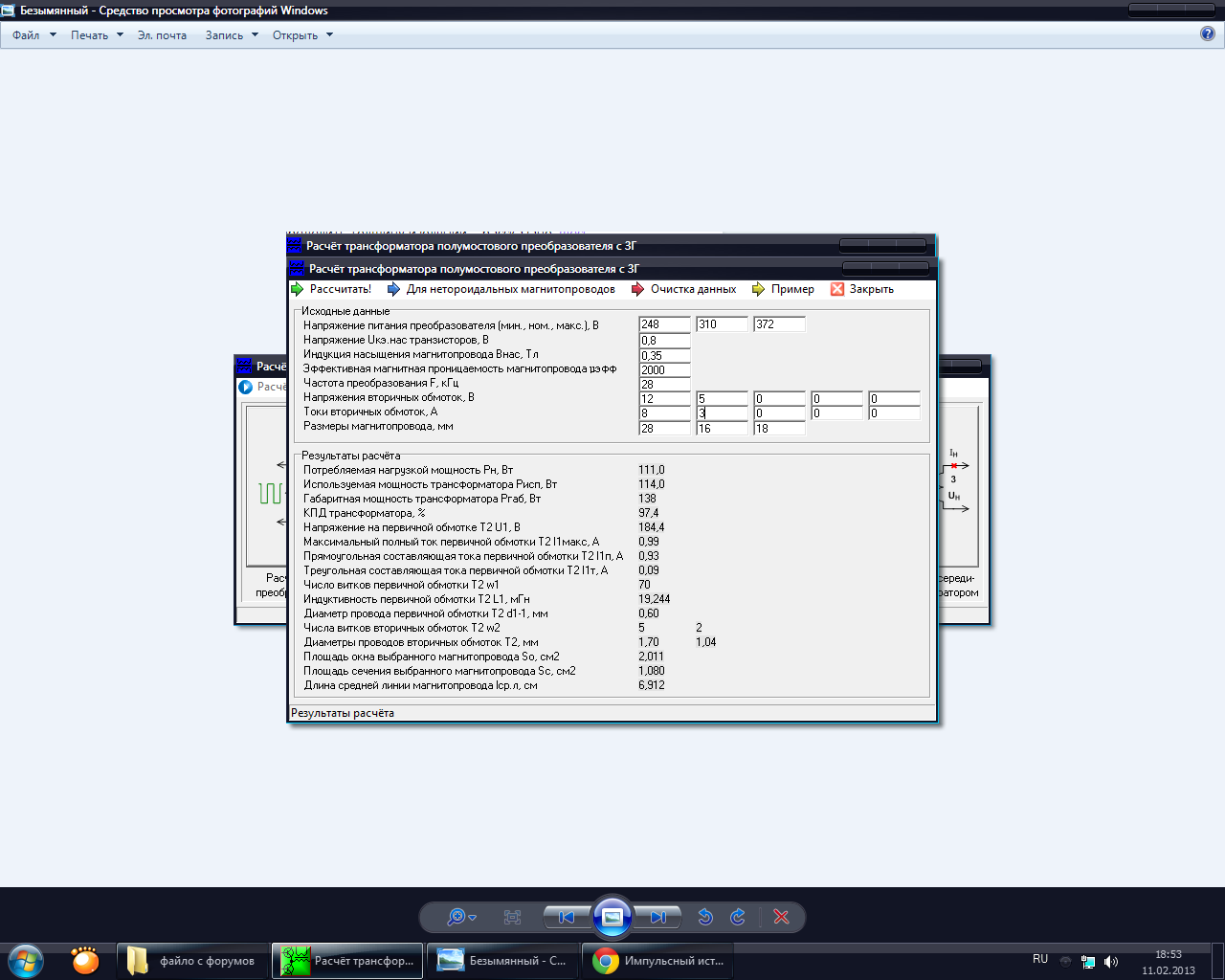Switch to Расчёт трансфор... taskbar window
The width and height of the screenshot is (1225, 980).
pyautogui.click(x=347, y=961)
